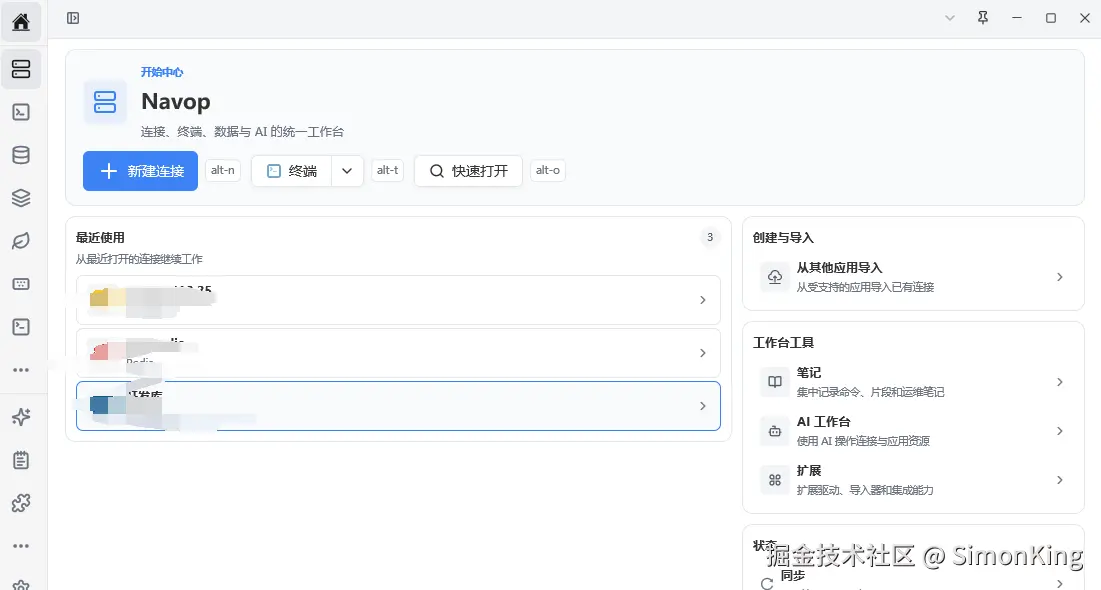1101x590 pixels.
Task: Click chevron beside AI 工作台
Action: pyautogui.click(x=1060, y=431)
